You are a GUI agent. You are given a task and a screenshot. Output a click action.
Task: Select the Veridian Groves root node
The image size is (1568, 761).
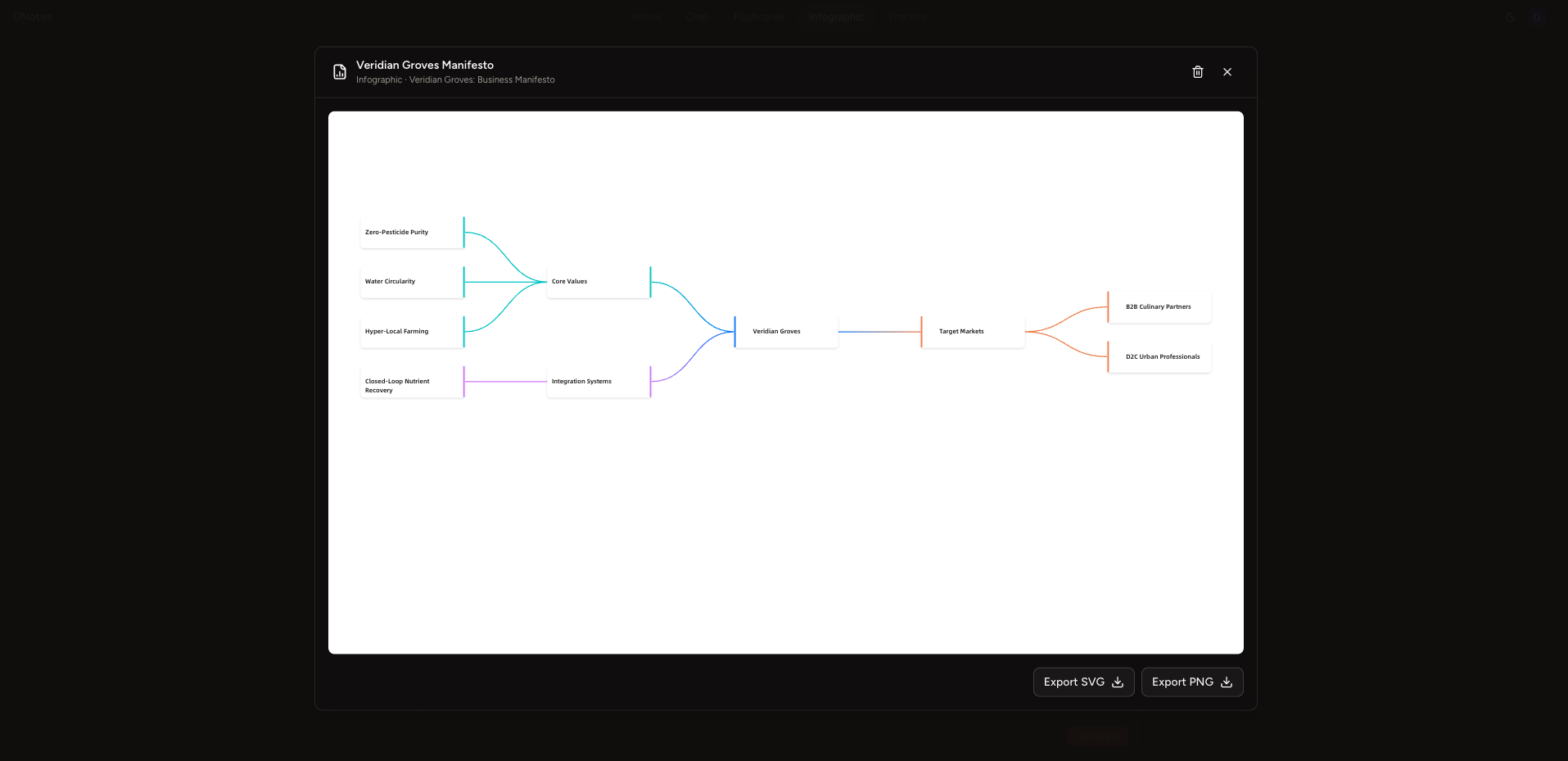tap(785, 331)
